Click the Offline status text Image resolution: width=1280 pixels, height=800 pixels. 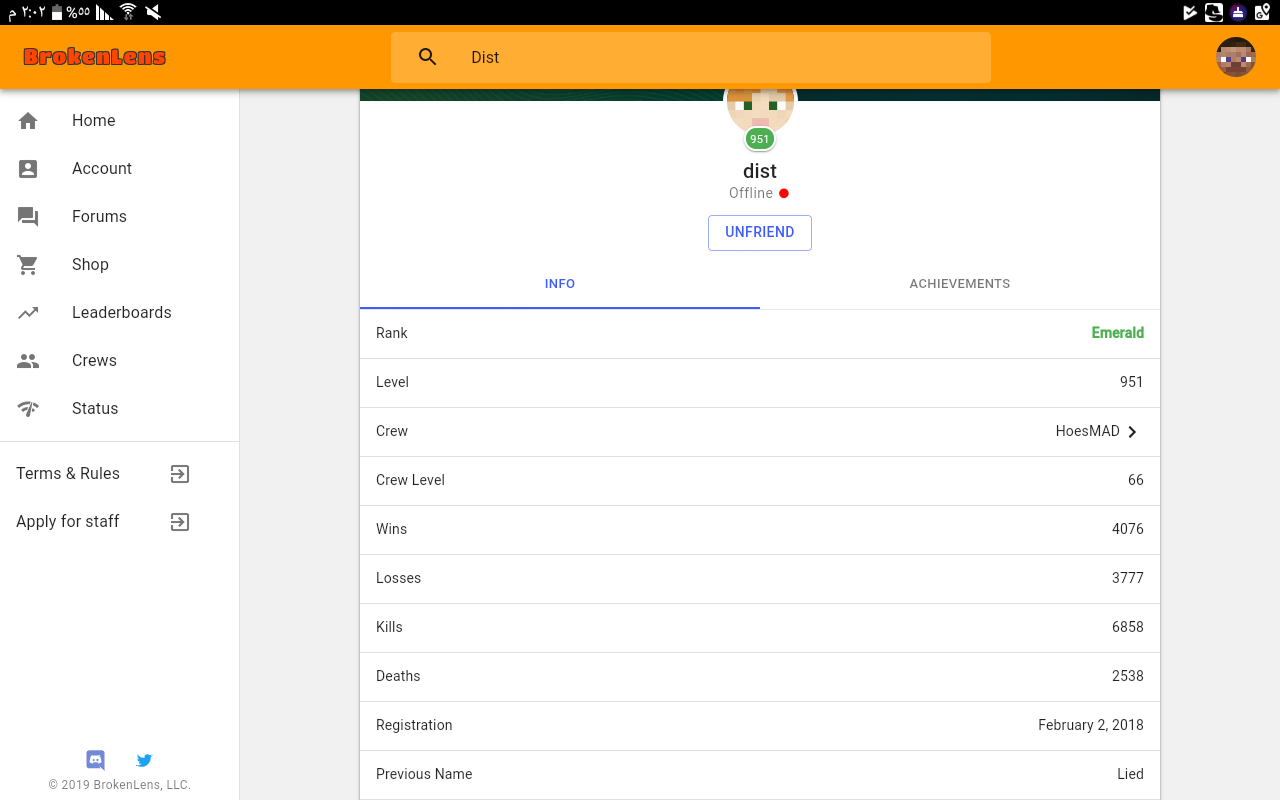(x=751, y=193)
